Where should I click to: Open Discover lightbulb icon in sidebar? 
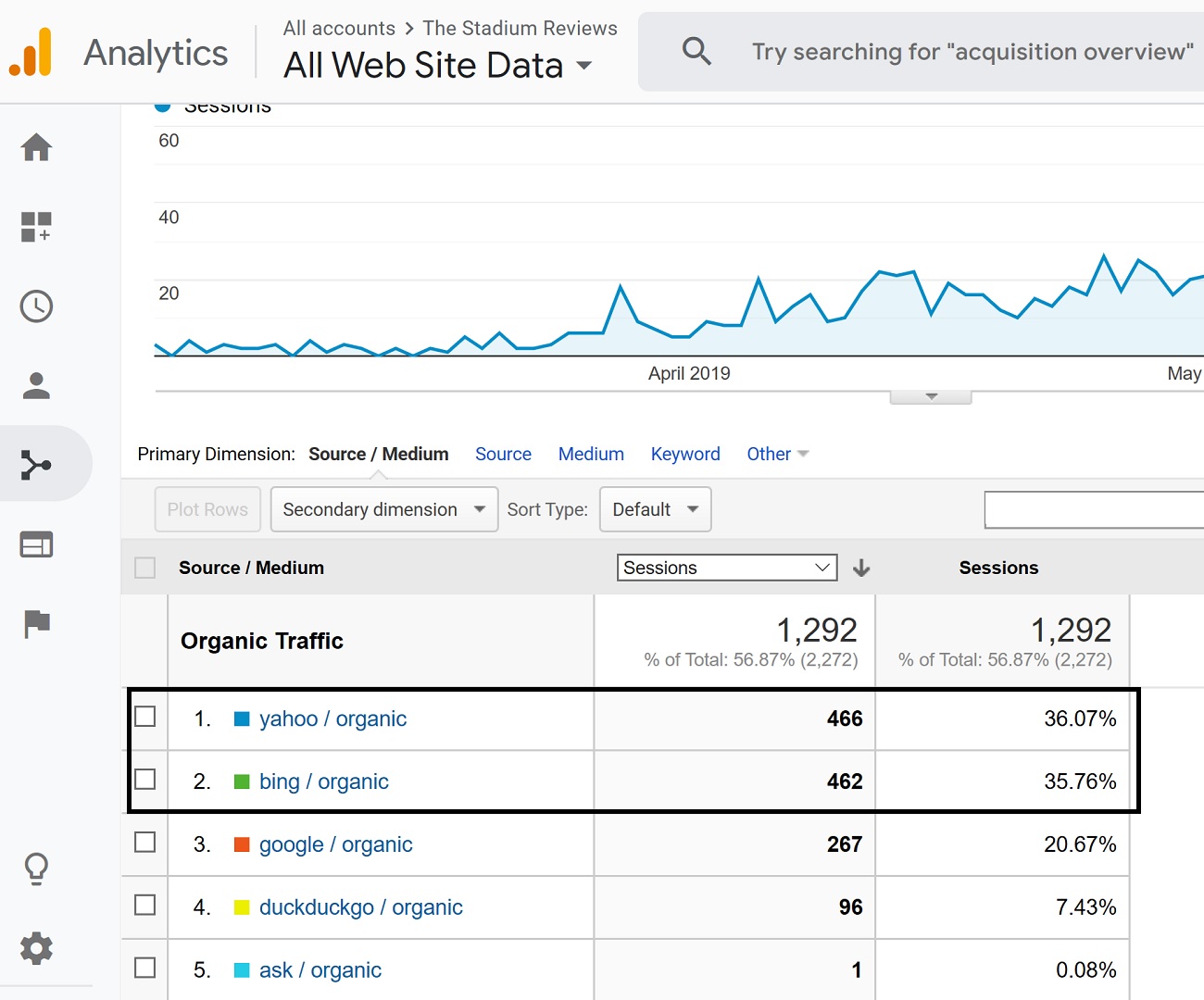36,869
